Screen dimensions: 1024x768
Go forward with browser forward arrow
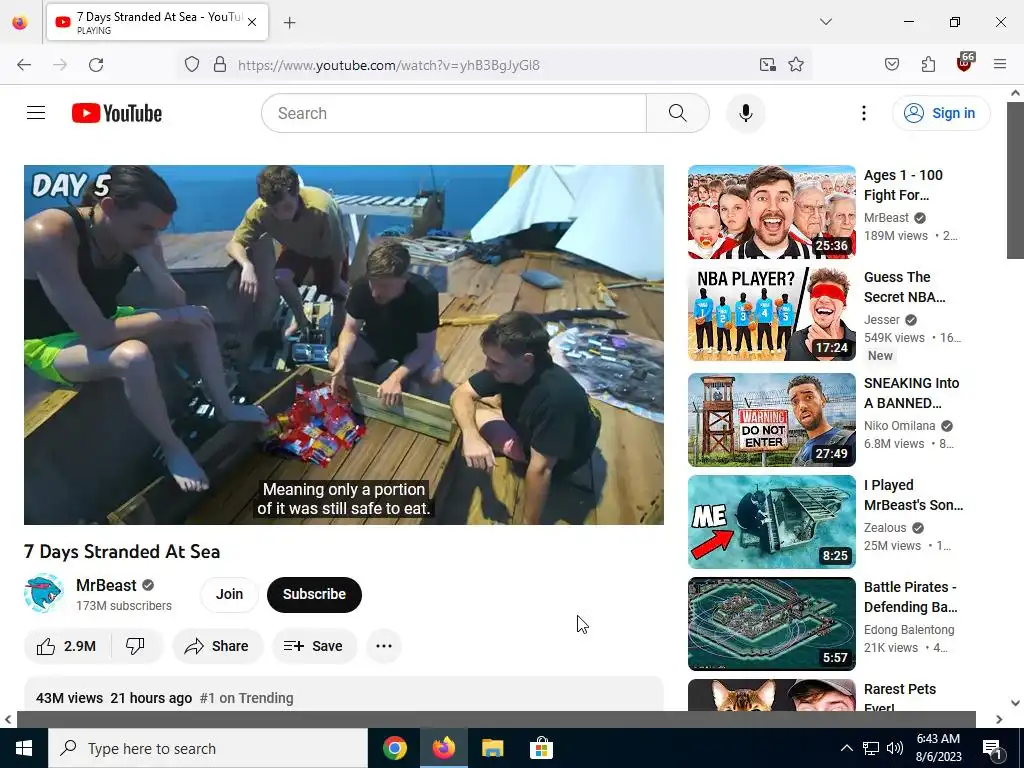coord(60,65)
